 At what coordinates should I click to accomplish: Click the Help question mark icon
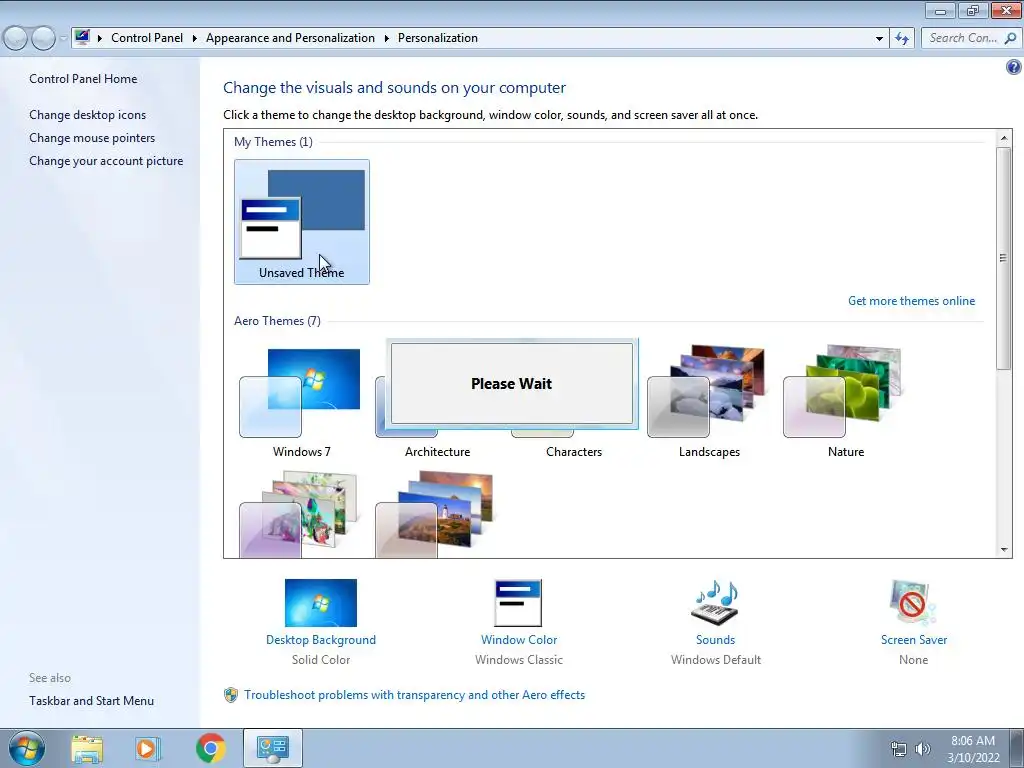[x=1014, y=67]
